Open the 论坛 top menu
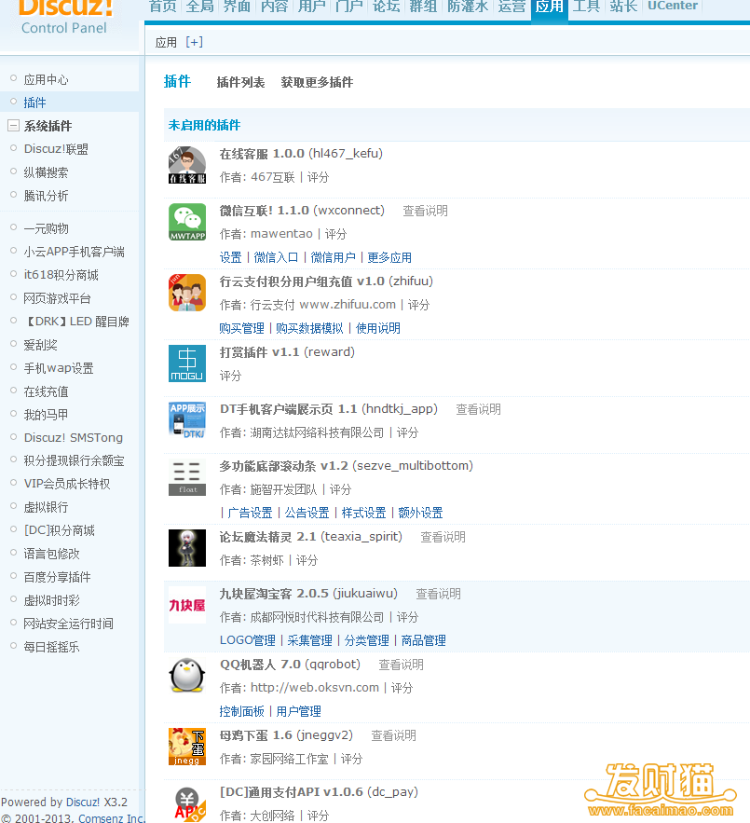 [x=386, y=6]
